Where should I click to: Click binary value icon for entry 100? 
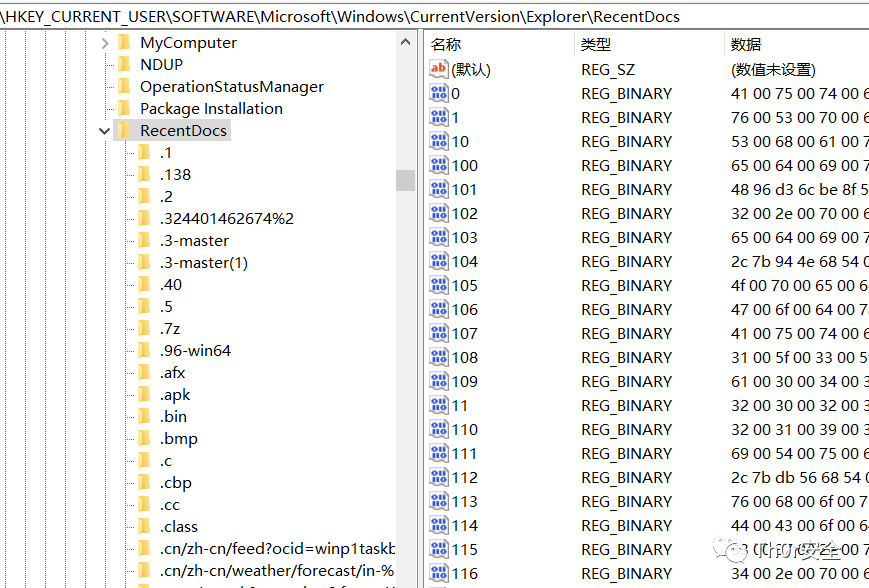coord(438,165)
